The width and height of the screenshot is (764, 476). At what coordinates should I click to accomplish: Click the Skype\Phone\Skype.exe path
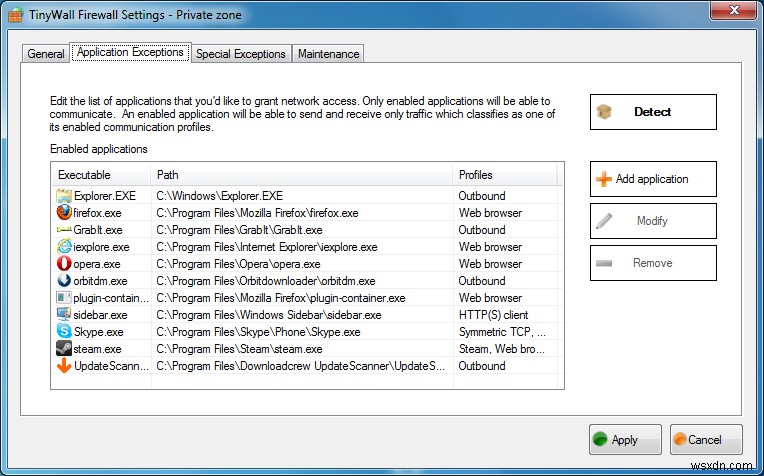258,332
